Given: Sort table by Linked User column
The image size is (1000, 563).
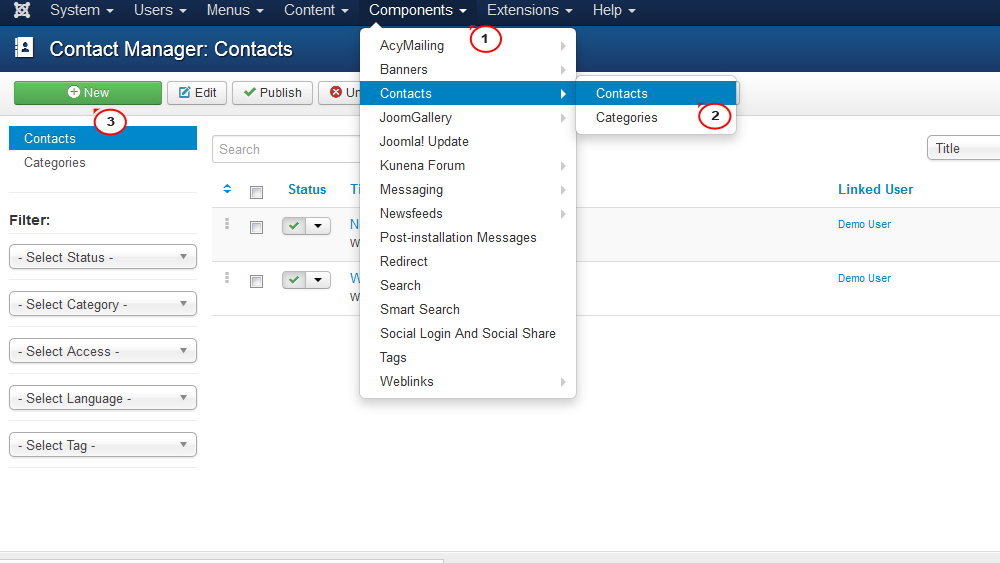Looking at the screenshot, I should click(875, 189).
